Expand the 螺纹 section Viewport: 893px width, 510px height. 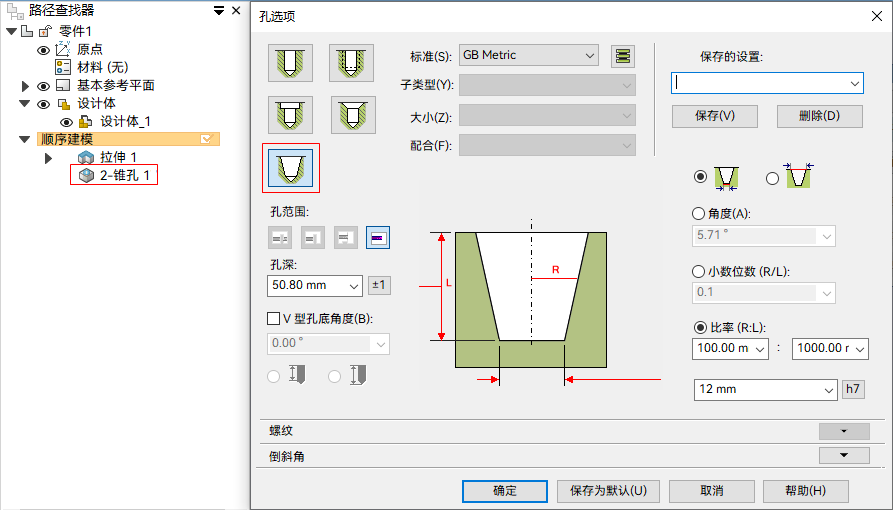pyautogui.click(x=844, y=431)
